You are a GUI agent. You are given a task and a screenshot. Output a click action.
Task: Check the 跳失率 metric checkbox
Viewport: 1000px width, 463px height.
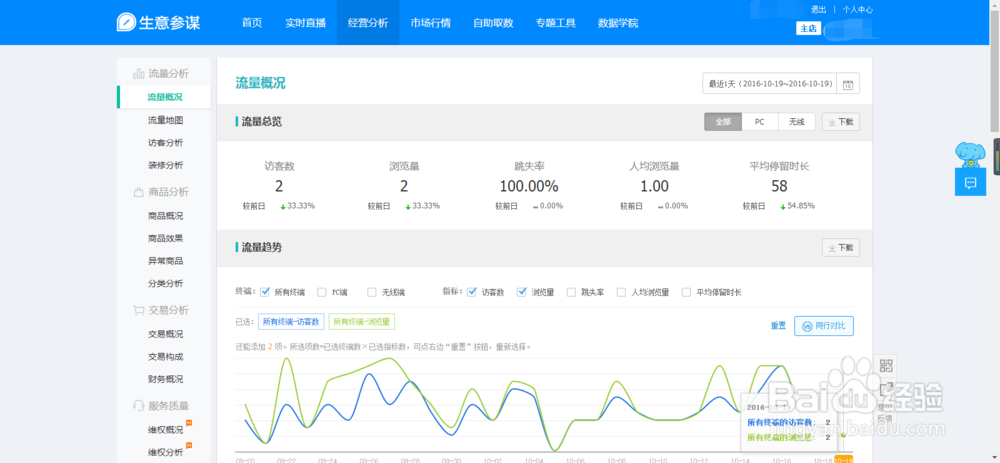(571, 292)
